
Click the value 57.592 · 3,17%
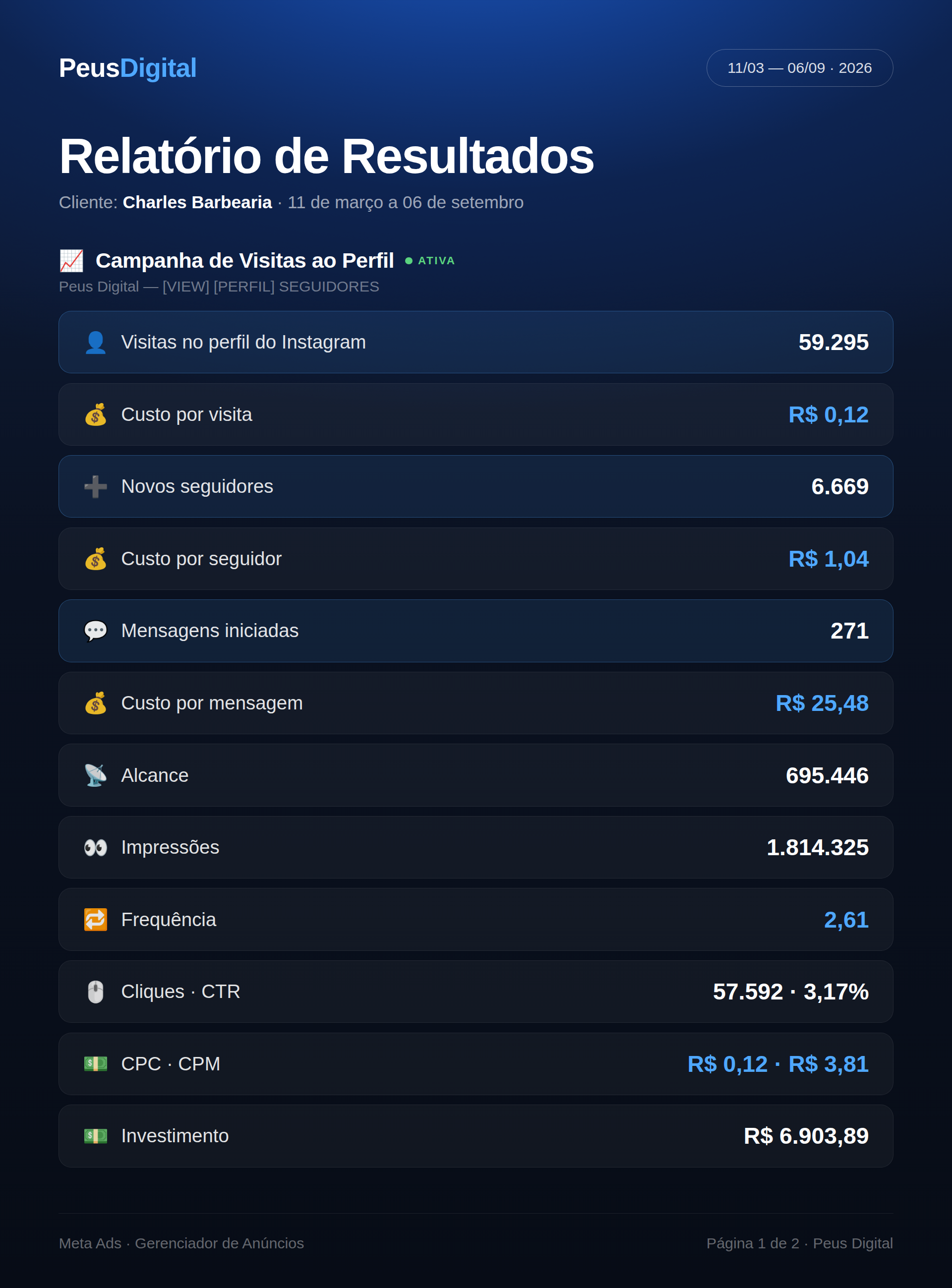[x=791, y=992]
